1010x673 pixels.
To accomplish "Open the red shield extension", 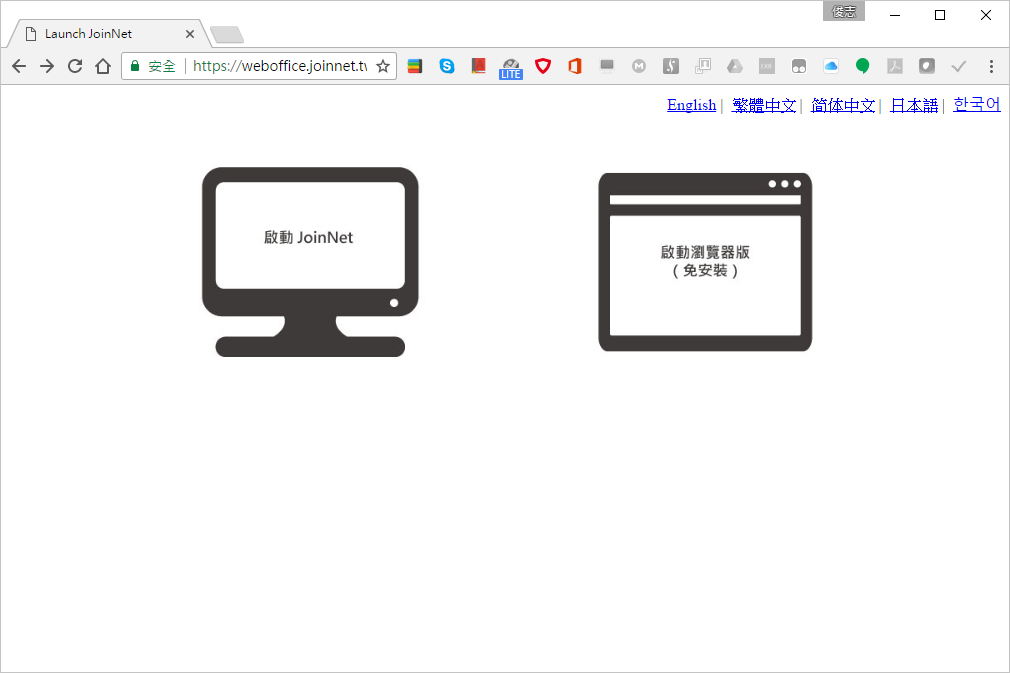I will tap(543, 66).
